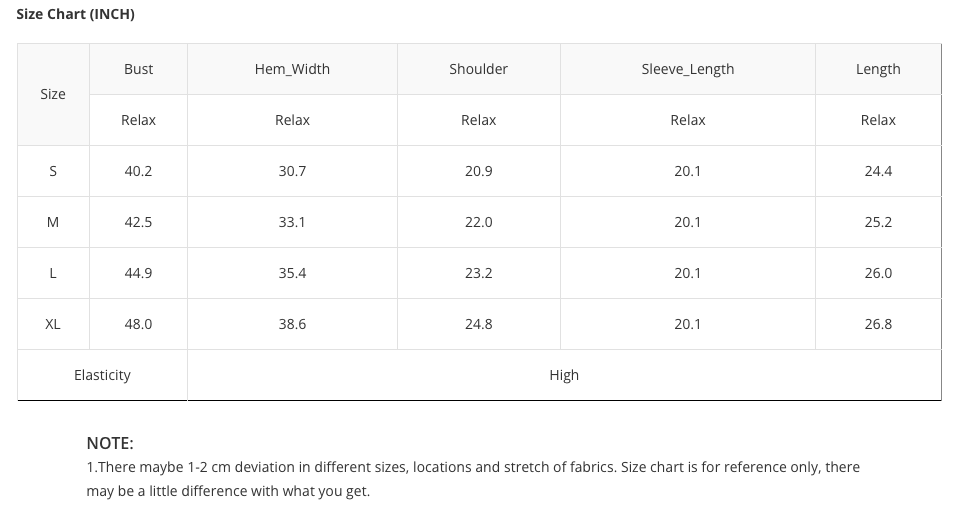Viewport: 958px width, 521px height.
Task: Select the size L row label
Action: point(53,273)
